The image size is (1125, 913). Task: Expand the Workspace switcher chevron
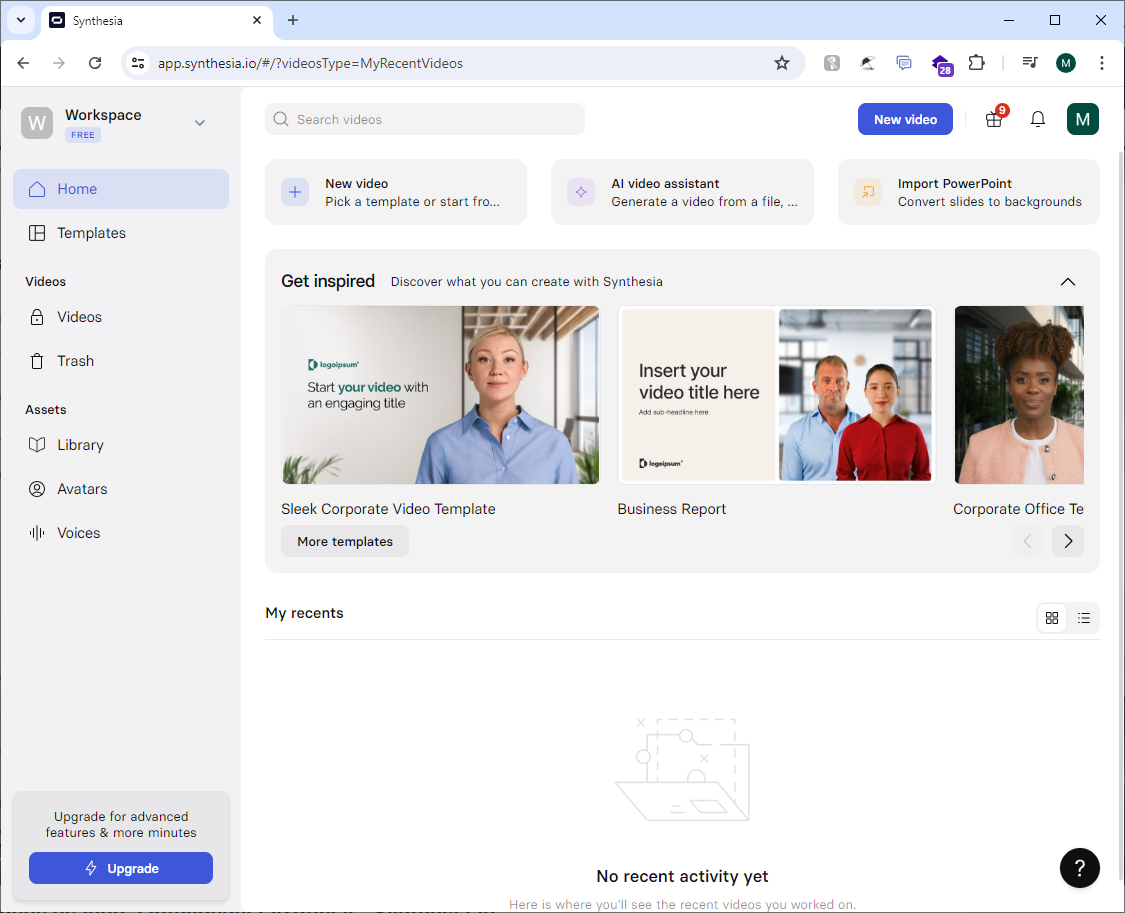click(x=200, y=123)
